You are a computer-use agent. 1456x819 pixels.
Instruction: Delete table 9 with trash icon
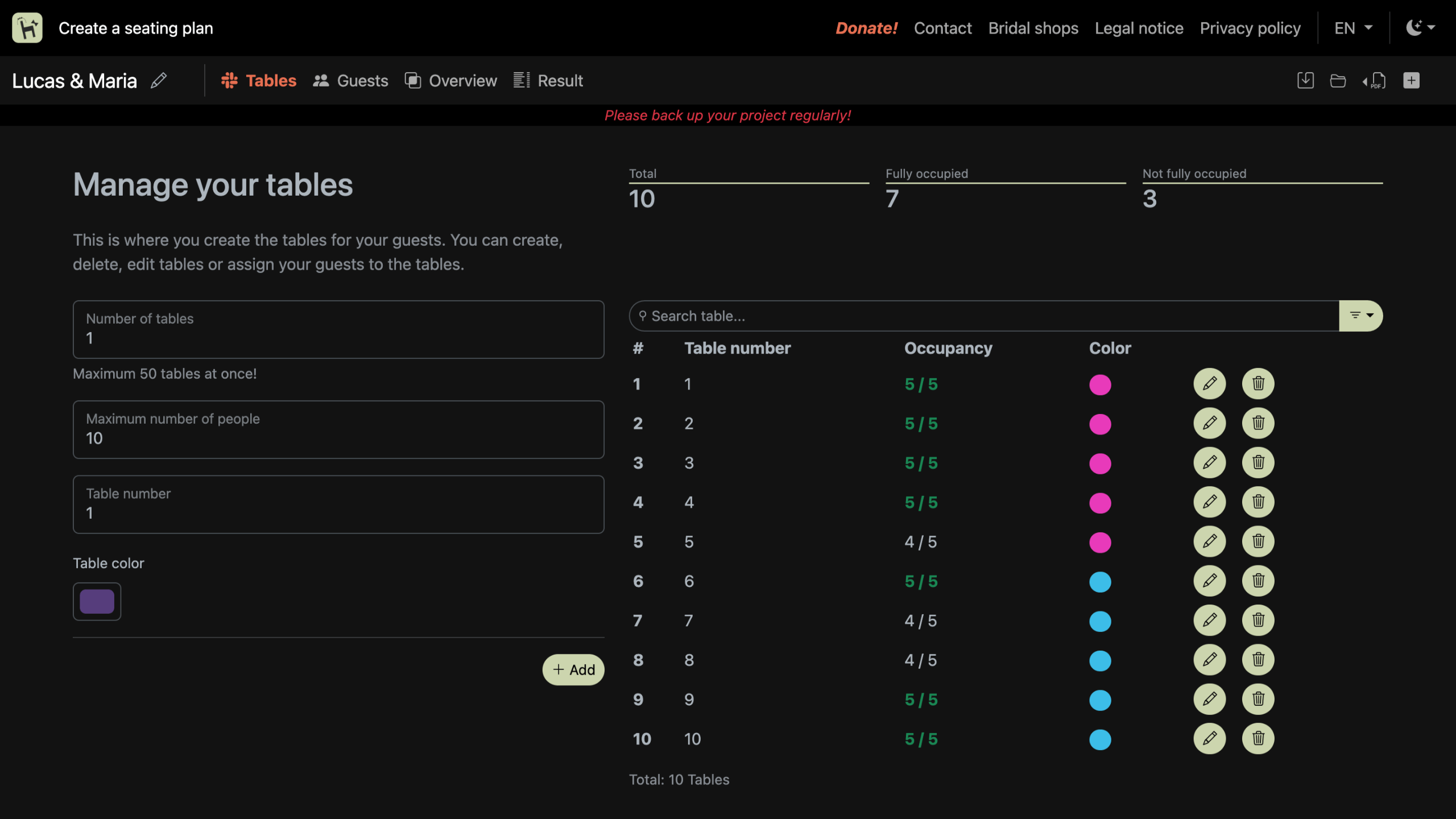pos(1258,700)
